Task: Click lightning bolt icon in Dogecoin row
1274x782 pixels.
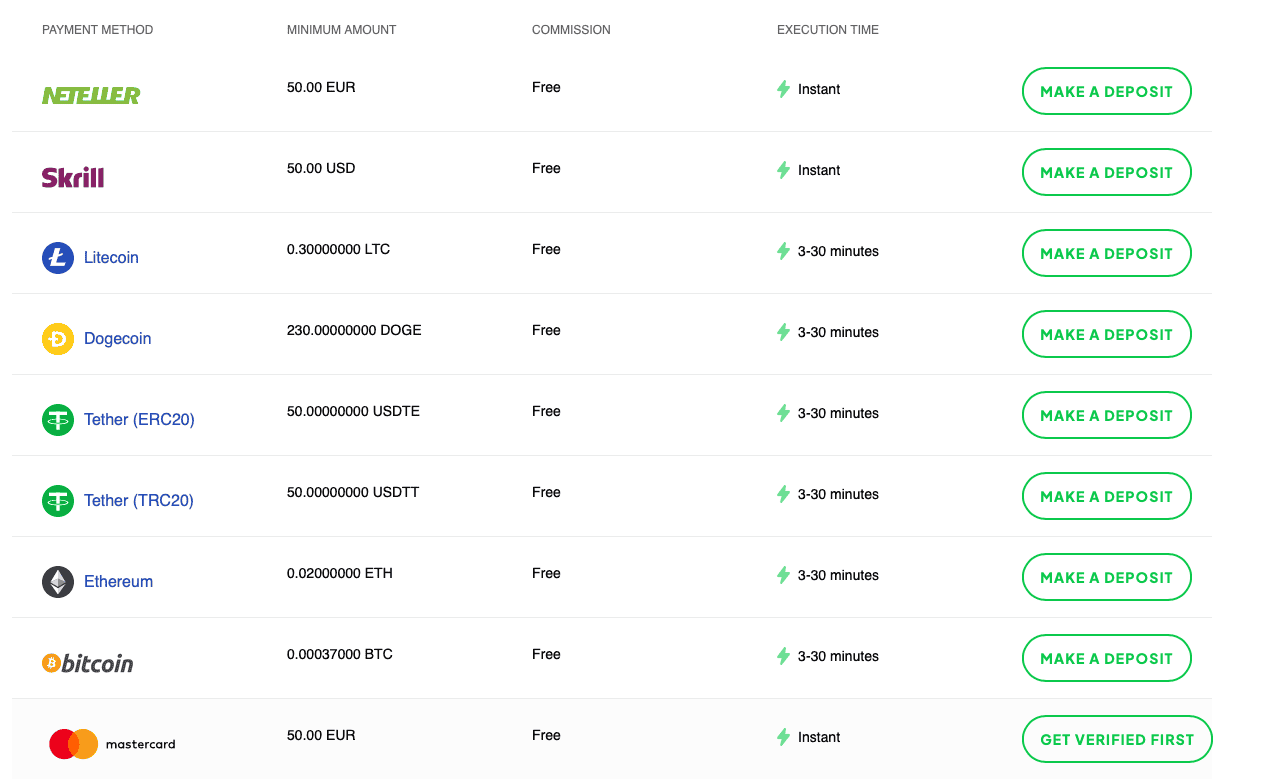Action: 784,332
